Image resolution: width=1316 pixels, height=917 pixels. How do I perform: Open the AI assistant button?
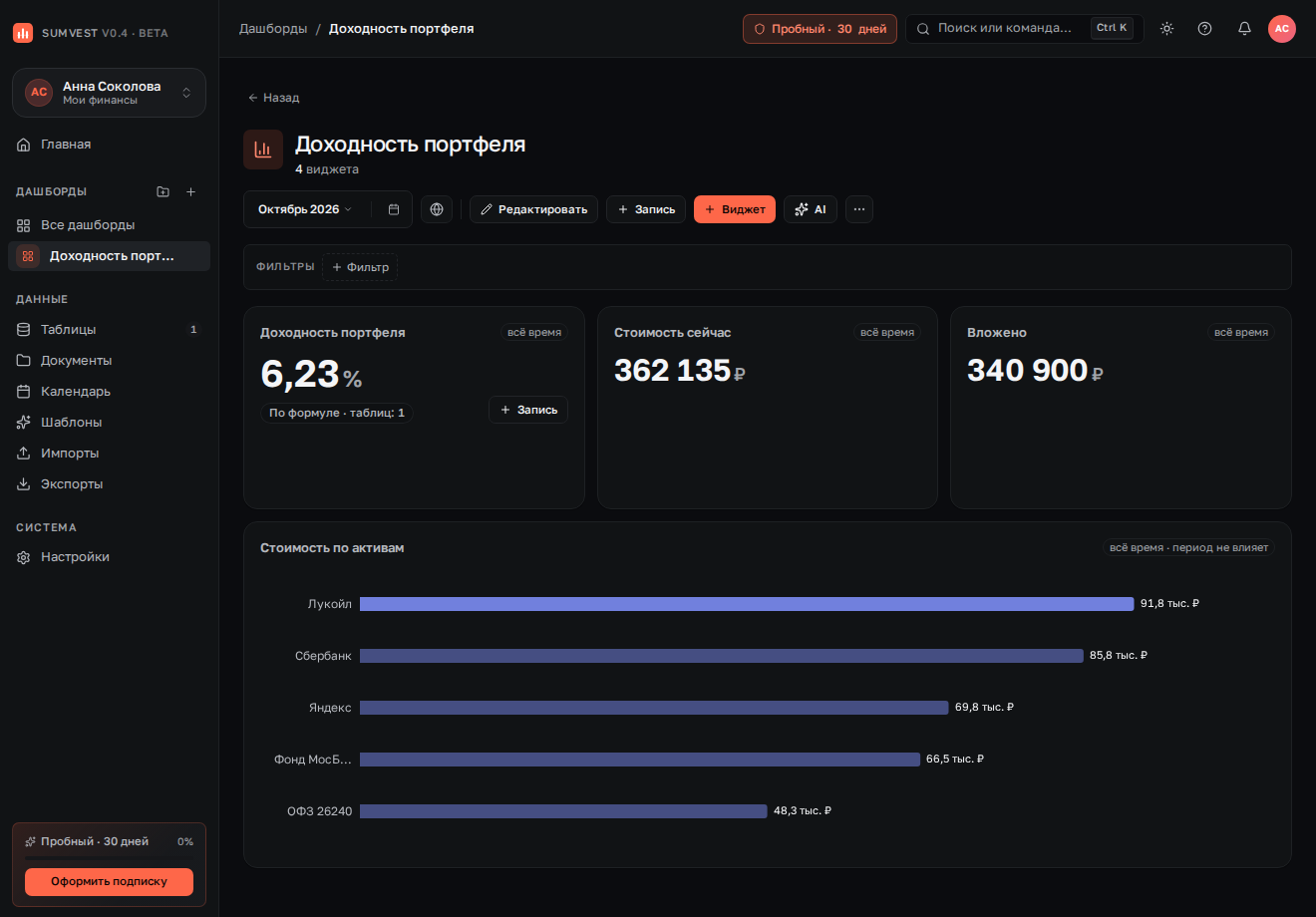tap(811, 209)
